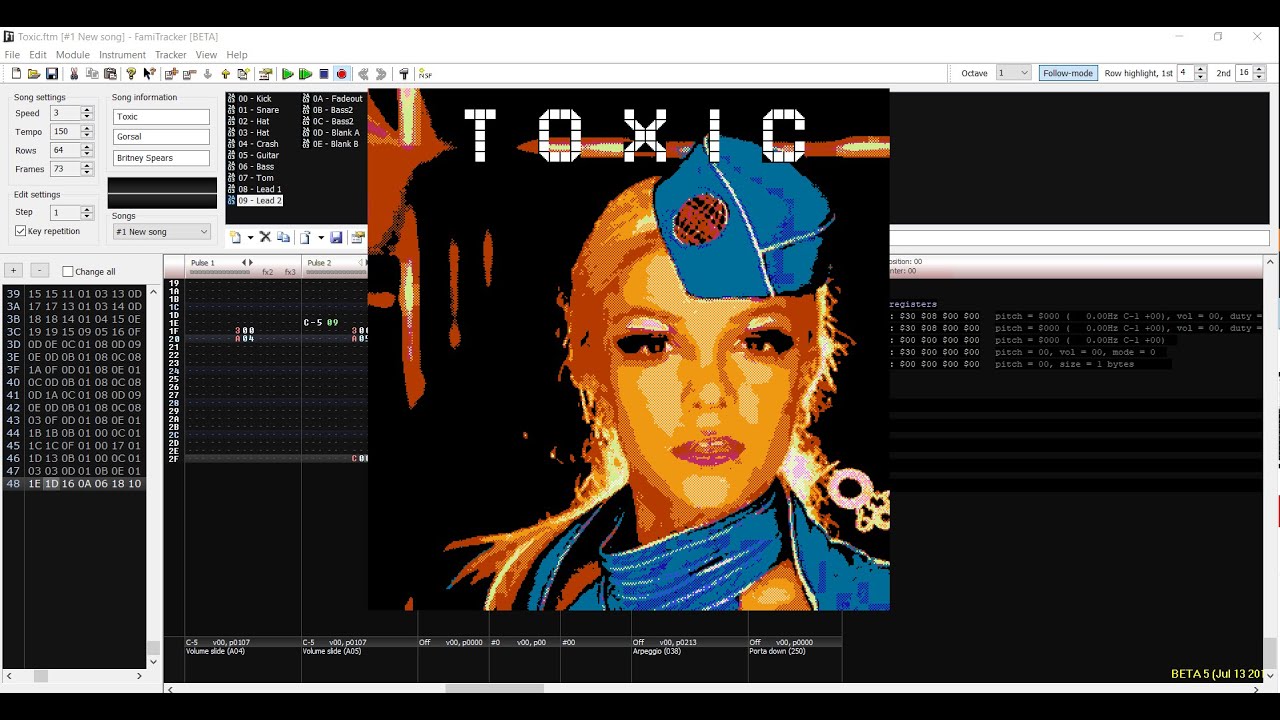This screenshot has width=1280, height=720.
Task: Copy selection in main toolbar
Action: tap(92, 74)
